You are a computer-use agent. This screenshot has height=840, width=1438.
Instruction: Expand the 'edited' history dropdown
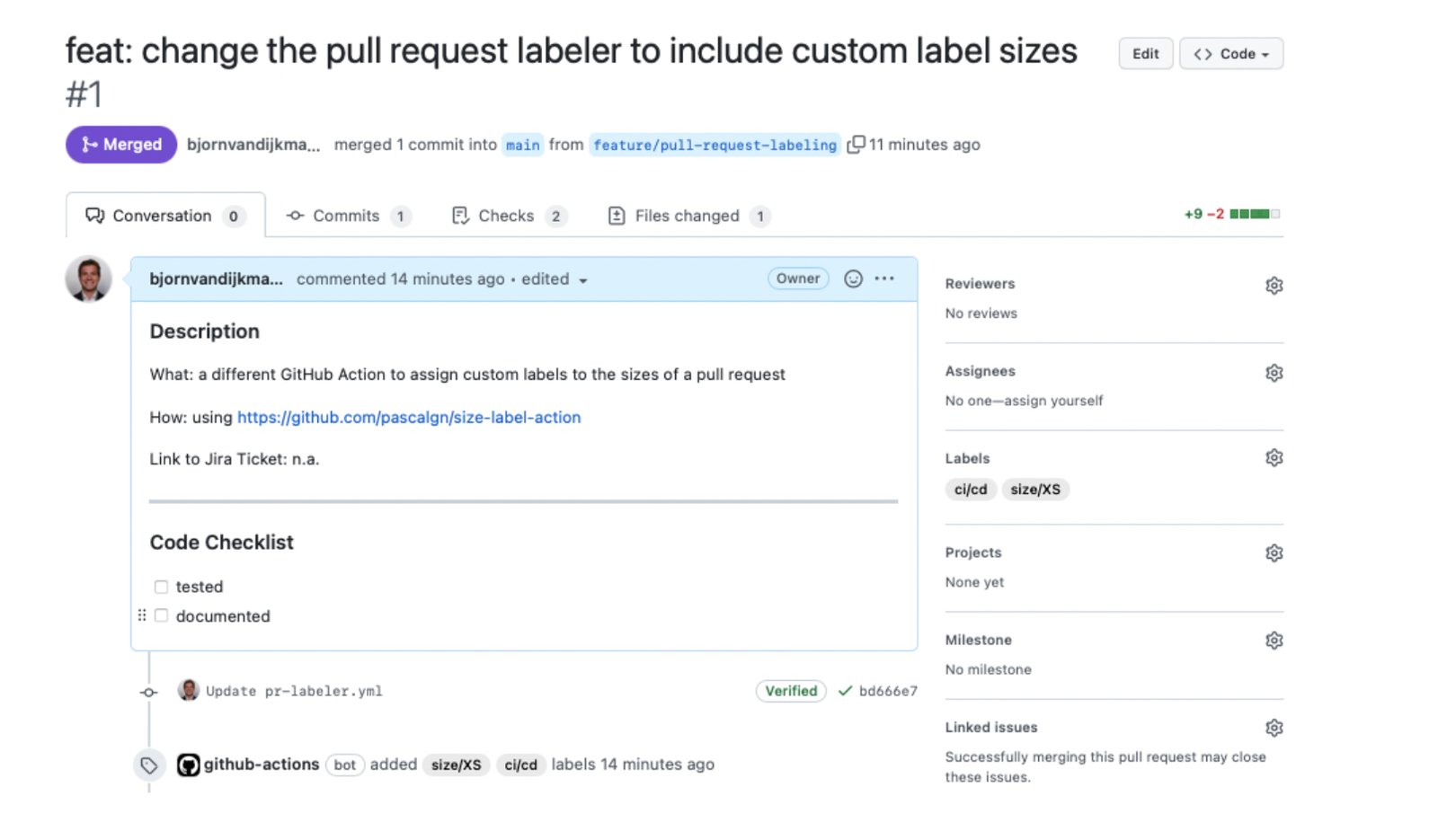click(582, 280)
